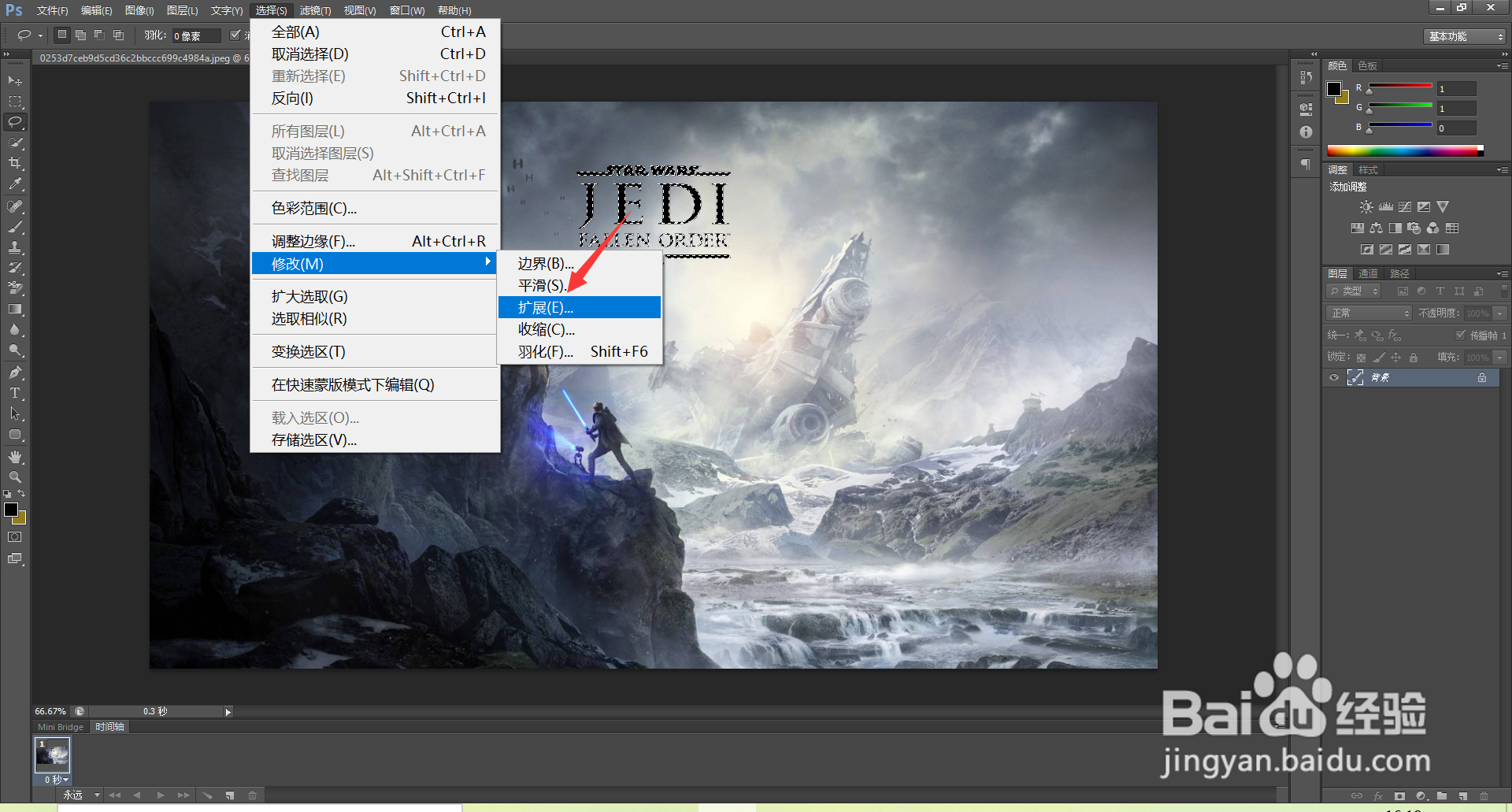Toggle Quick Mask mode in toolbox

click(x=15, y=537)
